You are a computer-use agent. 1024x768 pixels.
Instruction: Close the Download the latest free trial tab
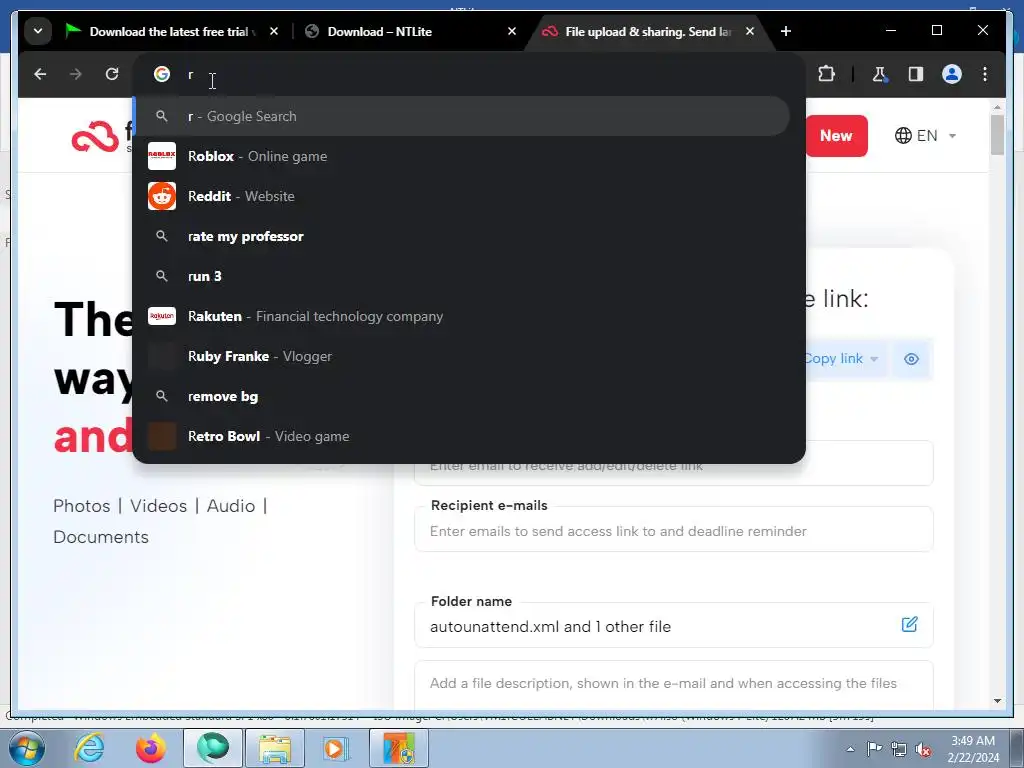(274, 31)
